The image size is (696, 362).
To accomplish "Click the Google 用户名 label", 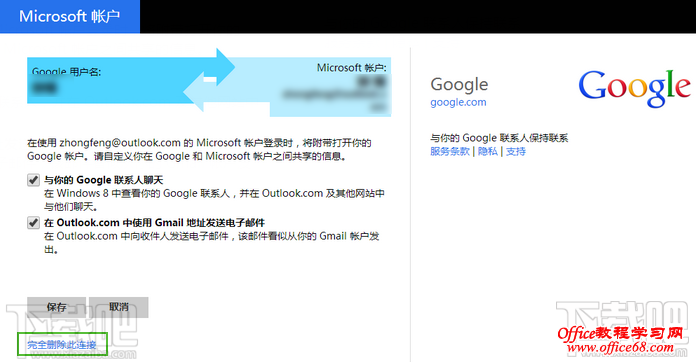I will click(x=67, y=72).
